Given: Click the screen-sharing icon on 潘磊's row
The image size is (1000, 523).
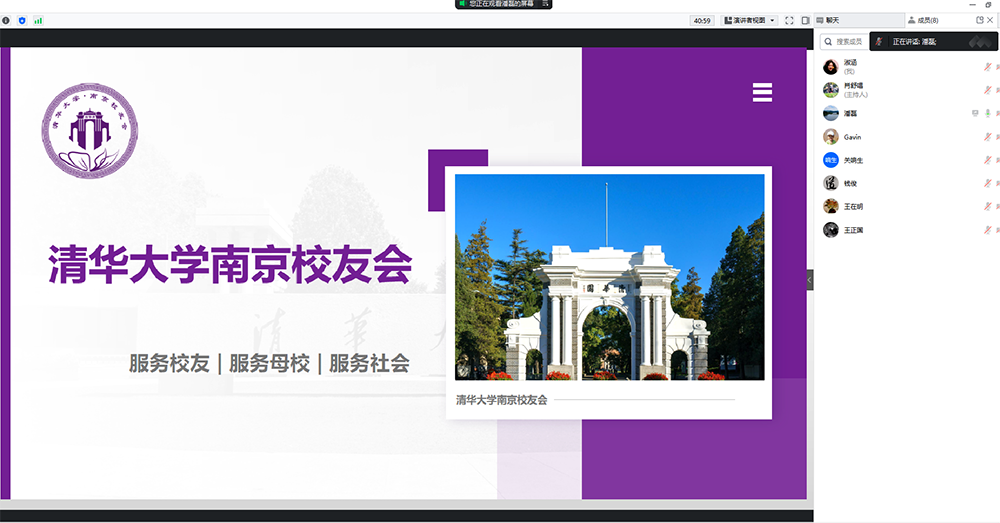Looking at the screenshot, I should (x=974, y=114).
